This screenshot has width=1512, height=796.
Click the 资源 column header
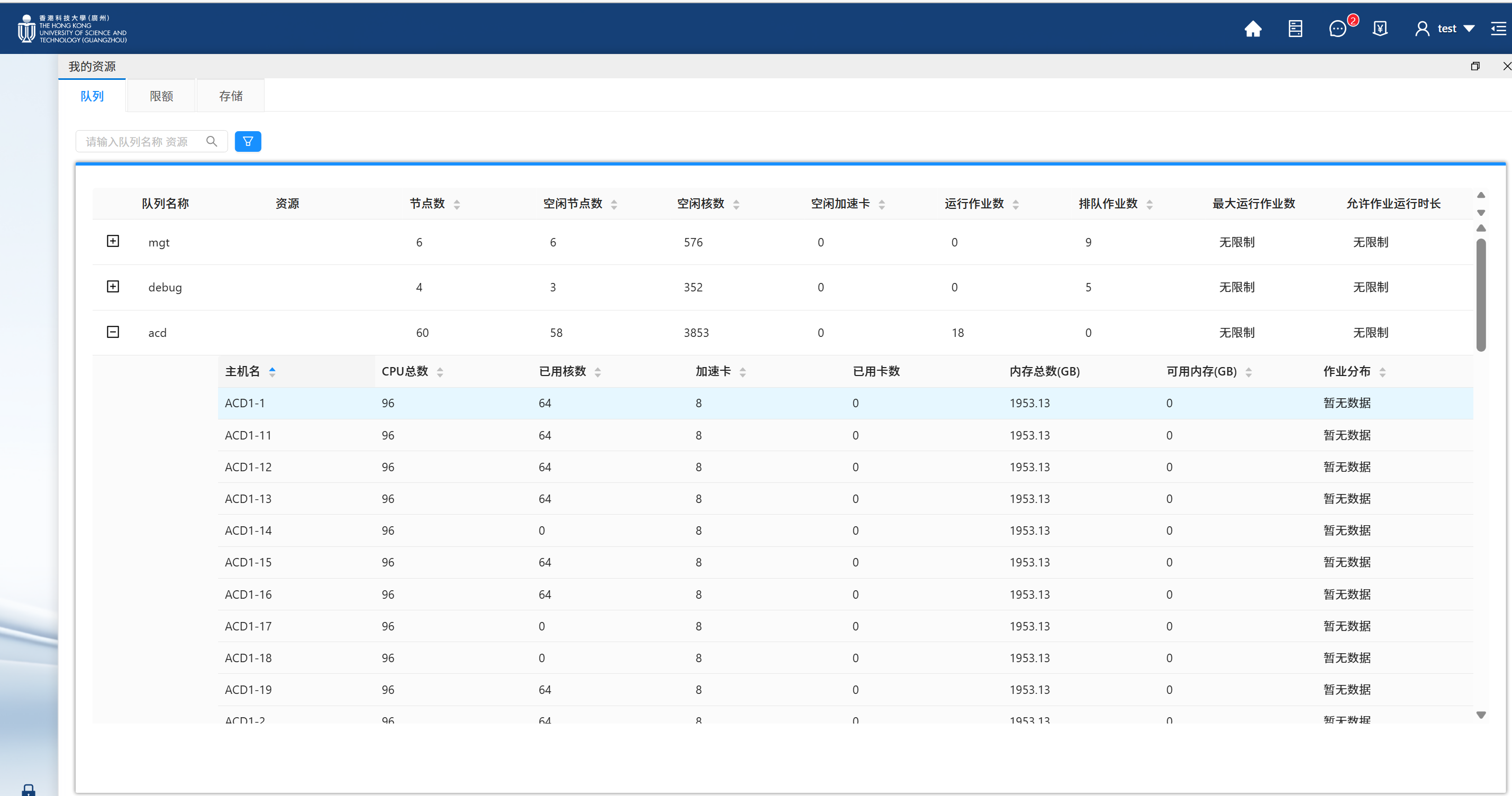[x=287, y=204]
